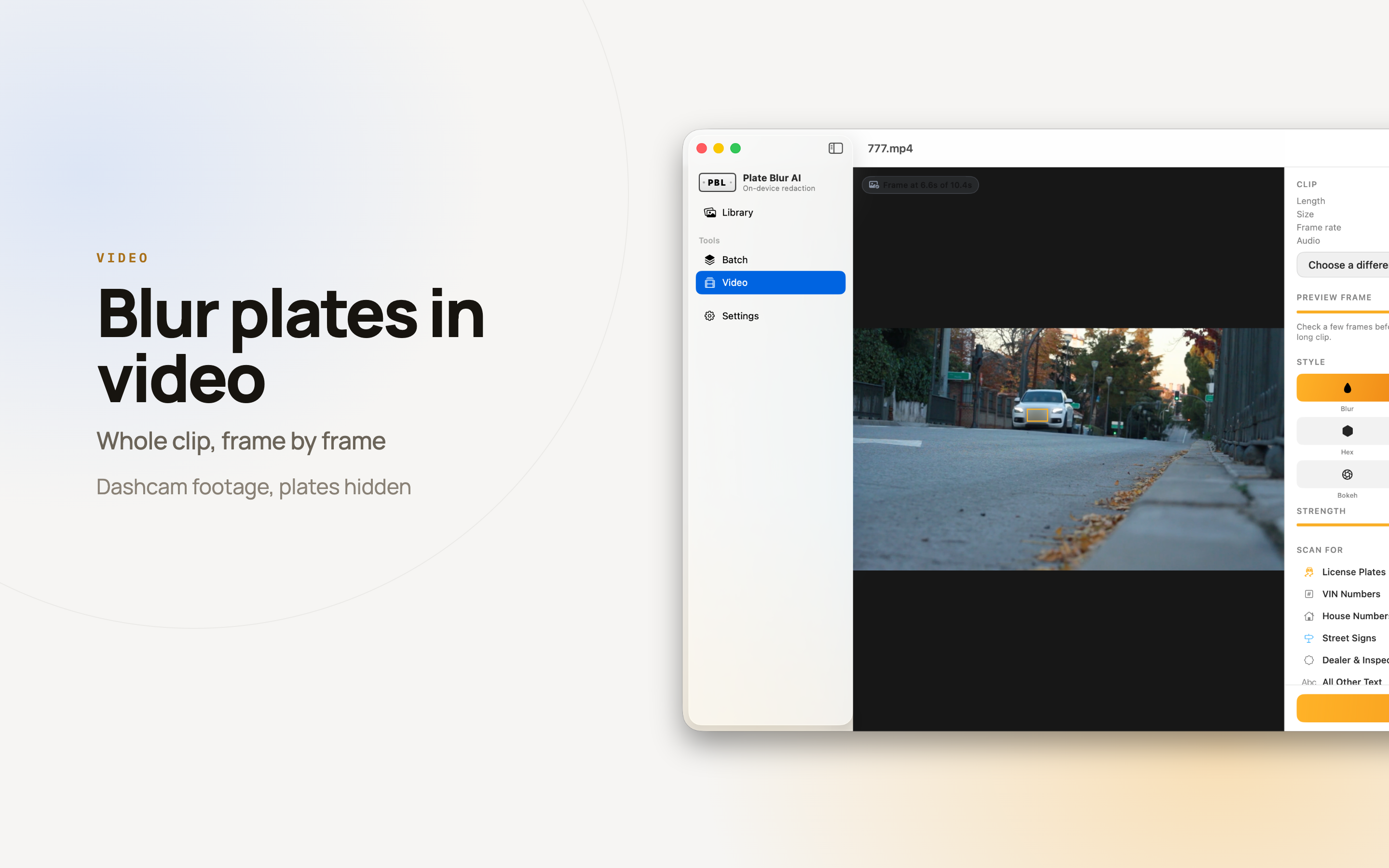Click the orange plate detection box on the car
1389x868 pixels.
point(1037,415)
